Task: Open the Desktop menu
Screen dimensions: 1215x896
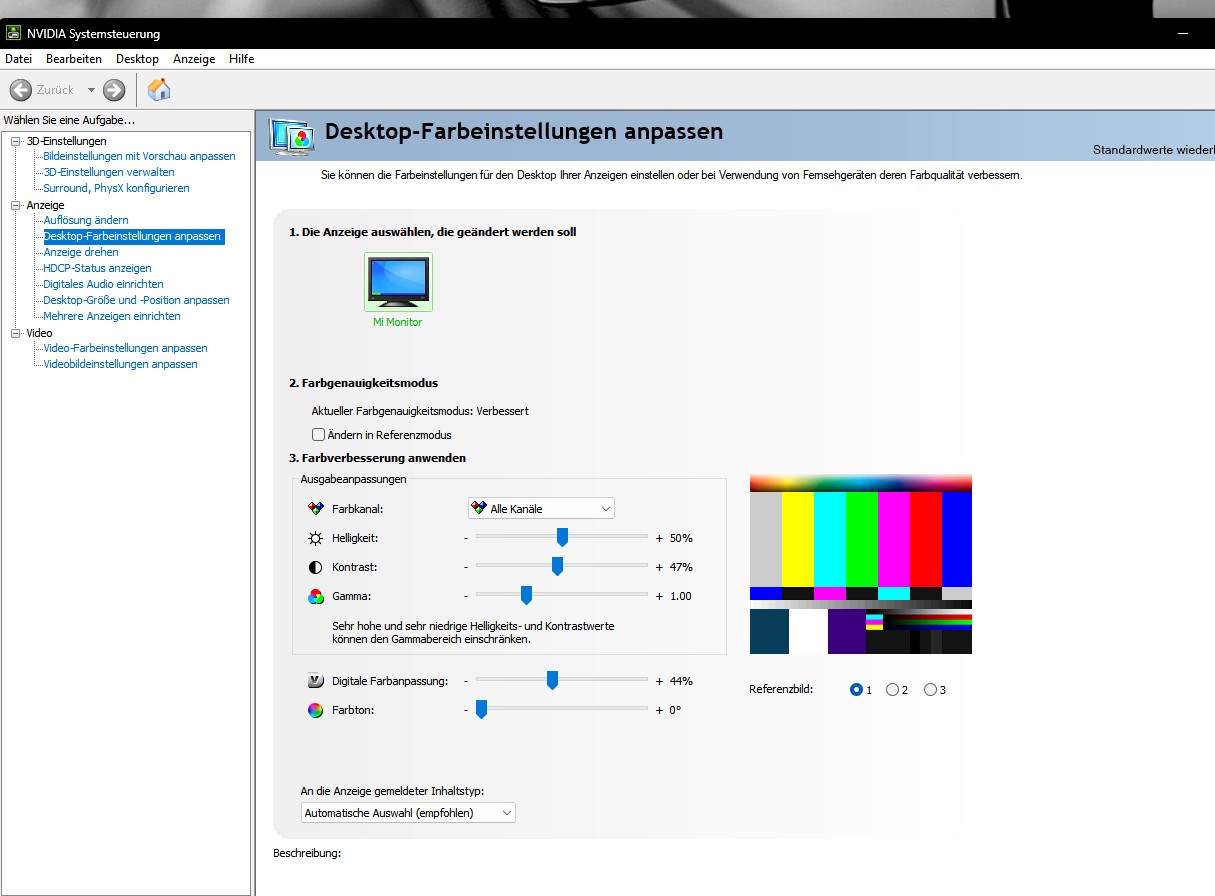Action: click(137, 59)
